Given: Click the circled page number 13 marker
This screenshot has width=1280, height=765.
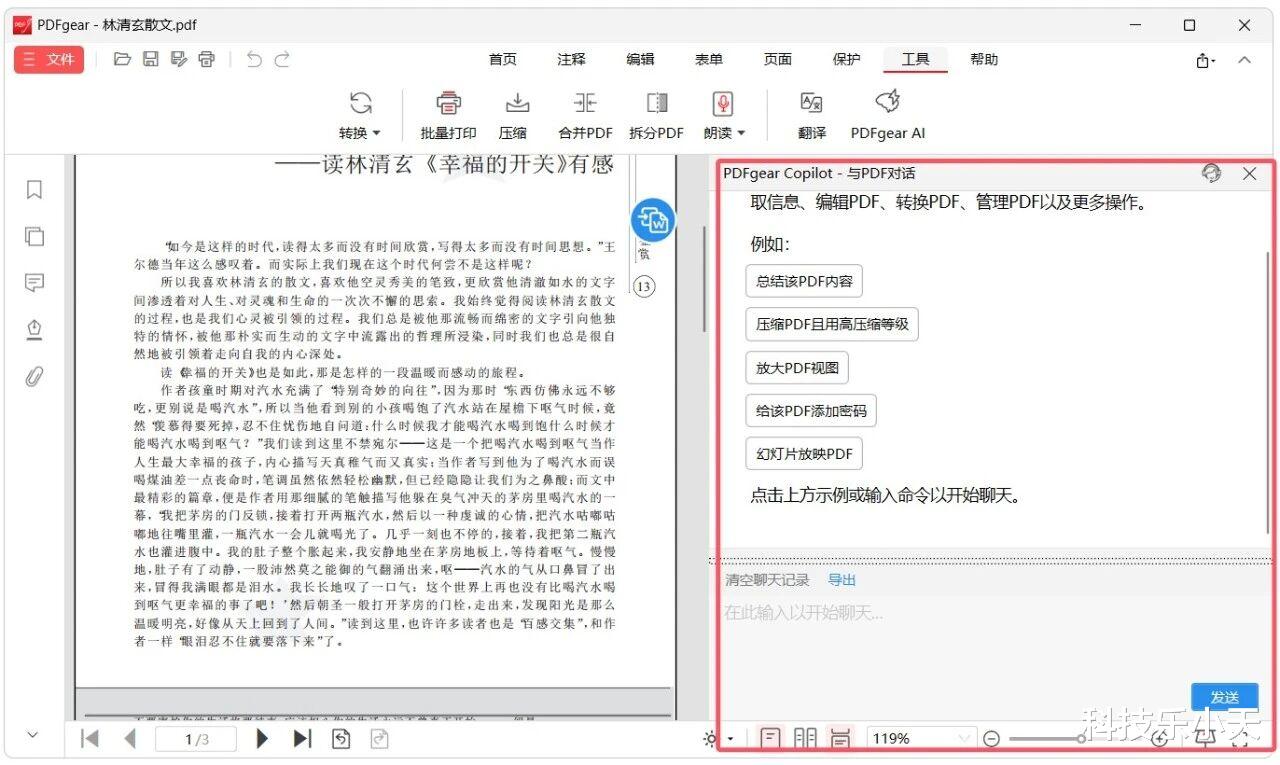Looking at the screenshot, I should coord(644,287).
